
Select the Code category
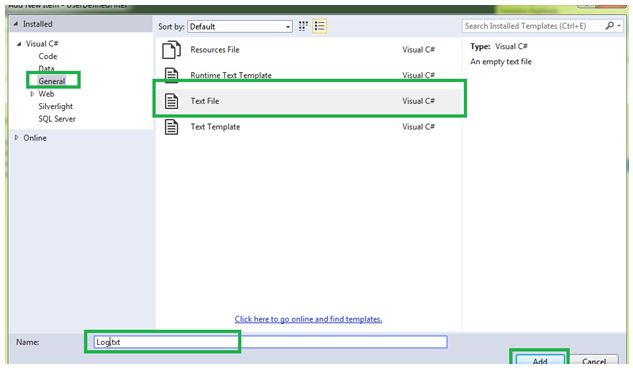[48, 56]
